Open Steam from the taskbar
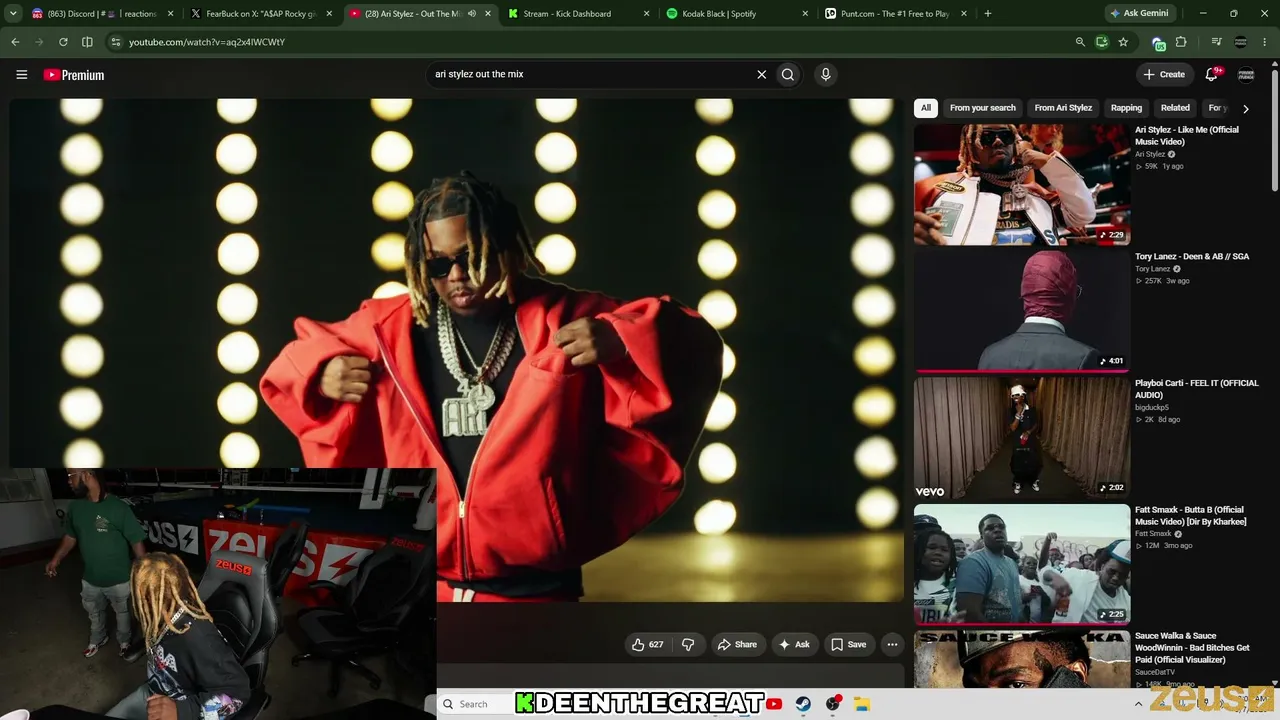This screenshot has height=720, width=1280. 803,704
